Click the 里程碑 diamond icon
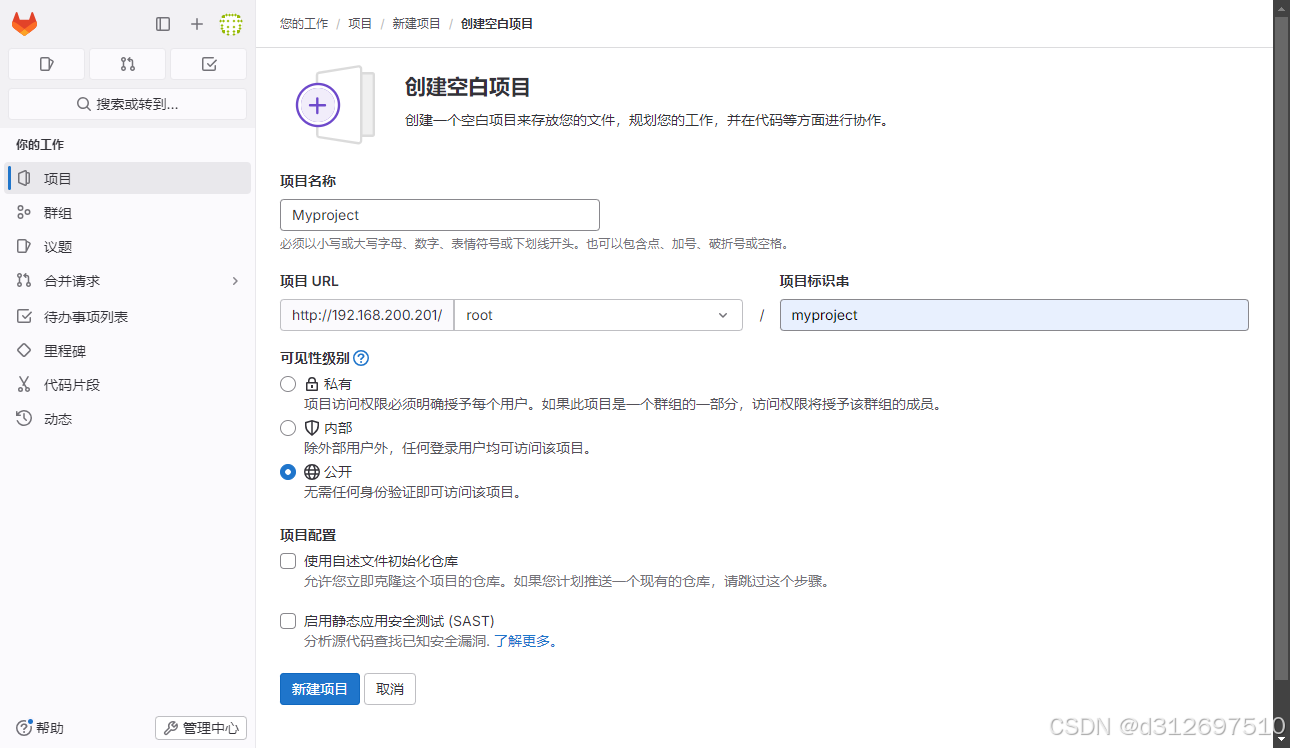The height and width of the screenshot is (748, 1290). tap(24, 350)
